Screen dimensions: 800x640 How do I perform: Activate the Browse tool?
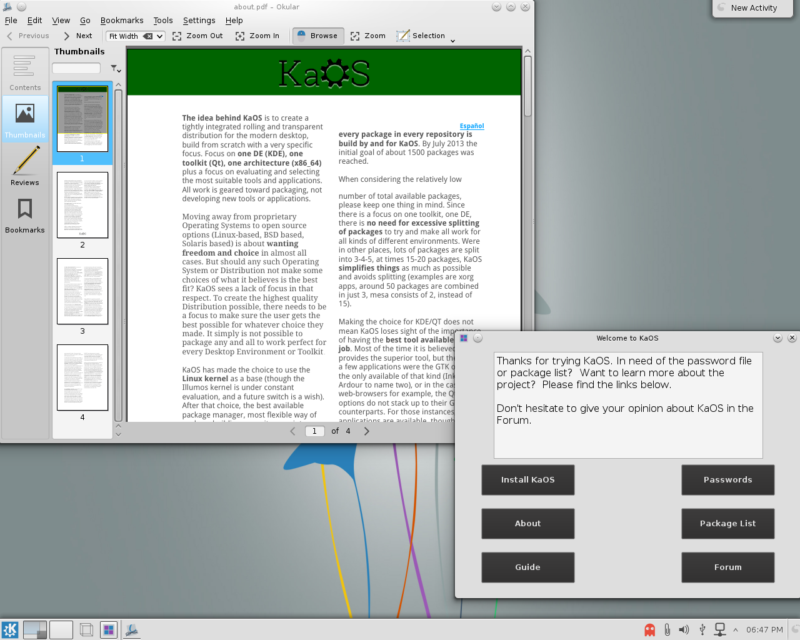pos(317,36)
